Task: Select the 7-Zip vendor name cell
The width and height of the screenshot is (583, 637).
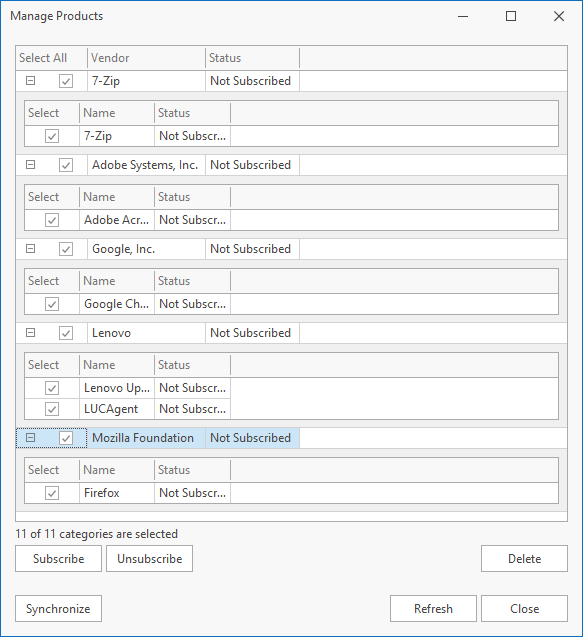Action: pyautogui.click(x=146, y=81)
